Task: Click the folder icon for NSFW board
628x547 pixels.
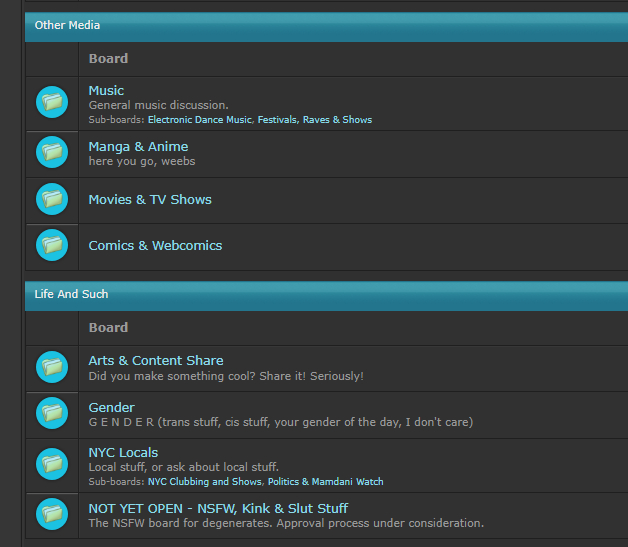Action: point(52,514)
